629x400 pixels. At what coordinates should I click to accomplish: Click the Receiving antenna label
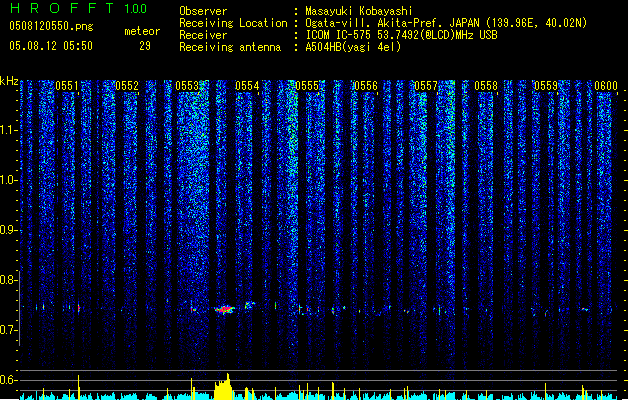pyautogui.click(x=230, y=47)
